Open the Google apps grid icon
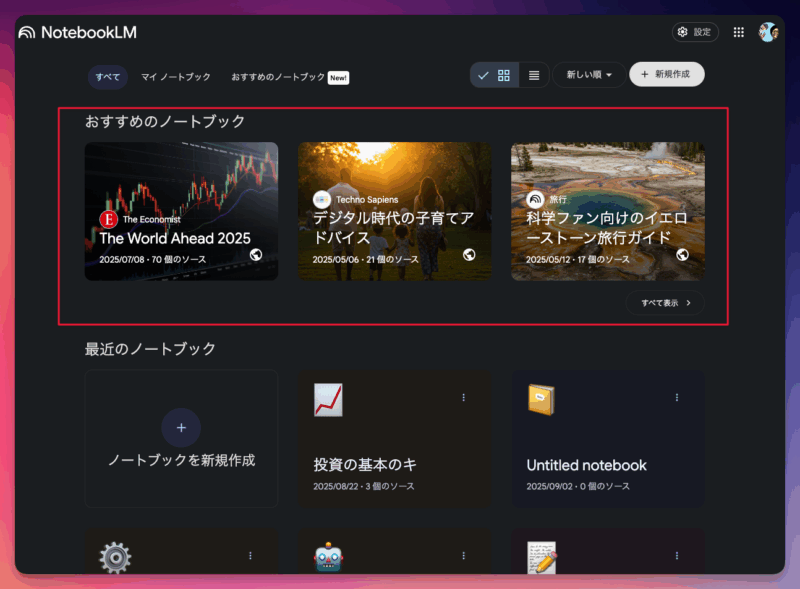 (x=738, y=32)
